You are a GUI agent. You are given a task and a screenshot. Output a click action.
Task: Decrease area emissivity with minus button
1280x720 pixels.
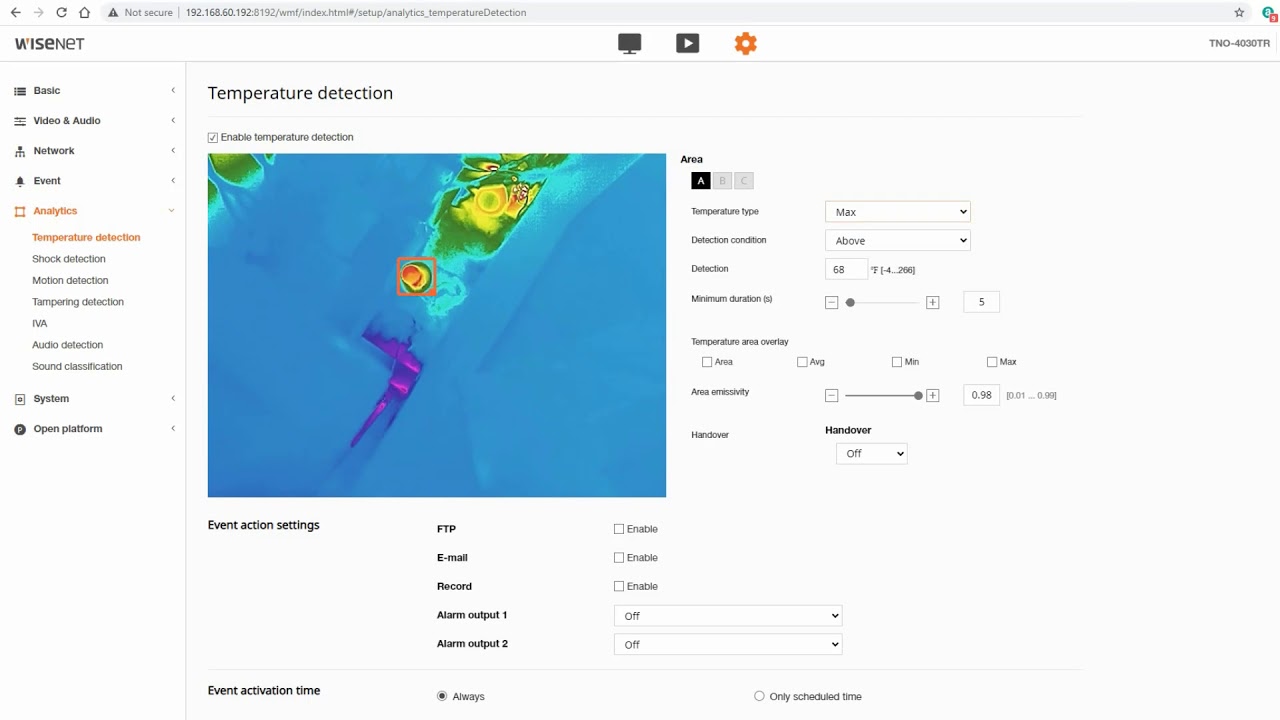[831, 395]
